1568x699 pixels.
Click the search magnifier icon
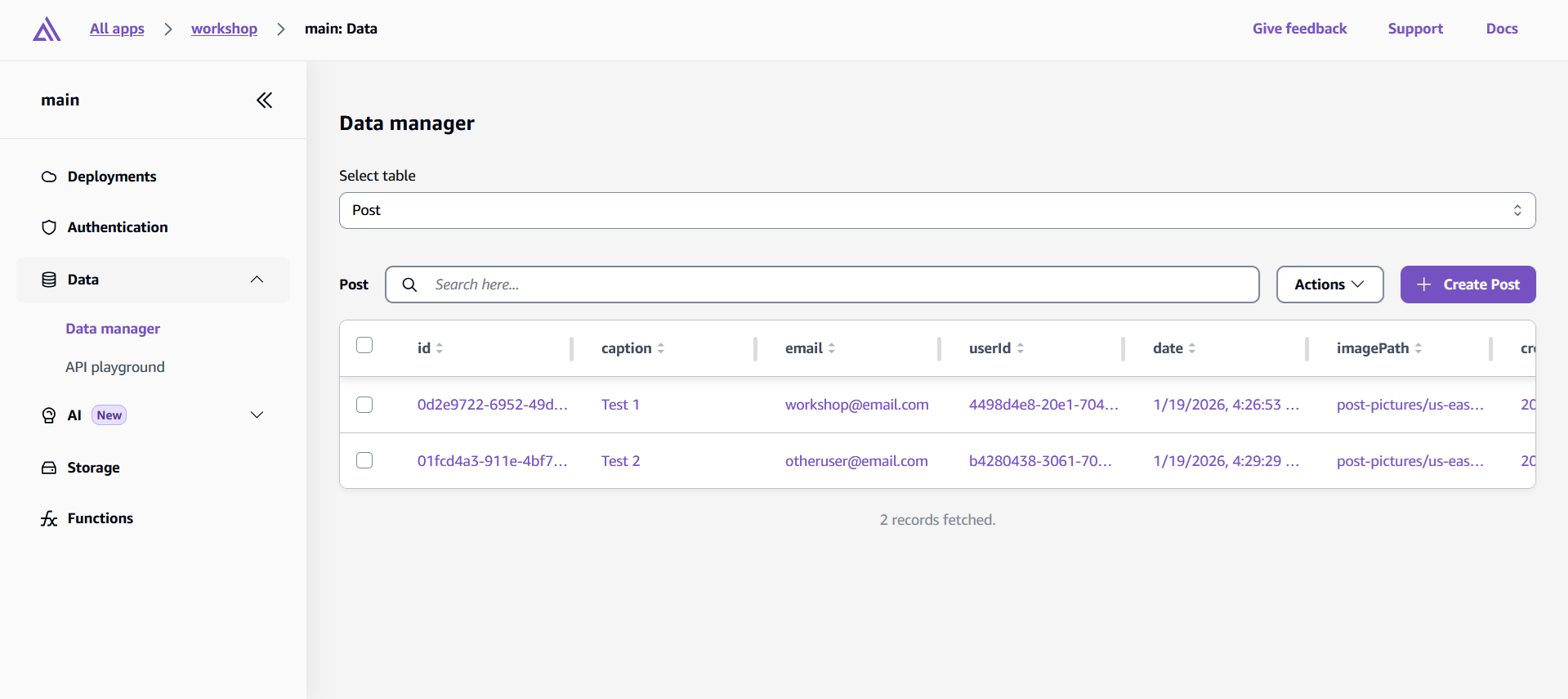pyautogui.click(x=410, y=285)
